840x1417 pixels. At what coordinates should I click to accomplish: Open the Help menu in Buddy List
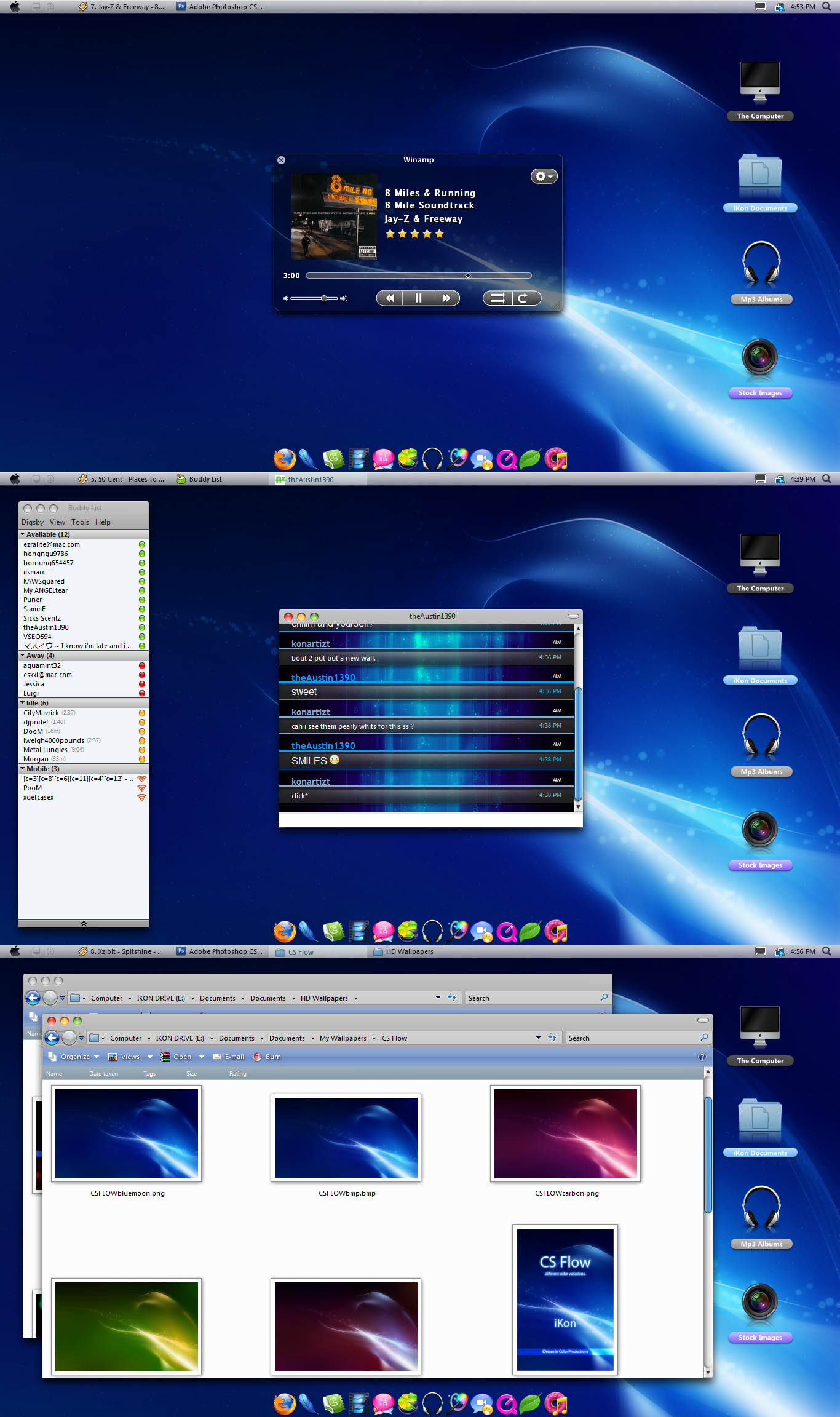click(103, 522)
